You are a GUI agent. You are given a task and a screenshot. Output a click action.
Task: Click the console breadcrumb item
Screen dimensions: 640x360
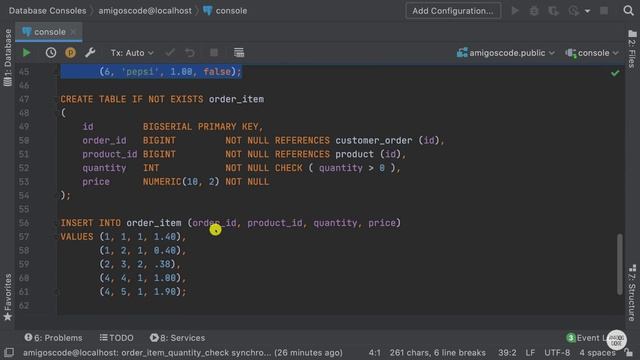coord(225,11)
